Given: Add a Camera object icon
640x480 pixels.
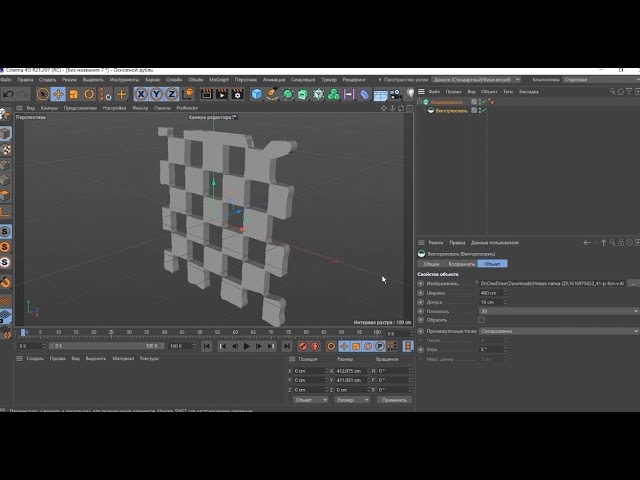Looking at the screenshot, I should tap(396, 94).
